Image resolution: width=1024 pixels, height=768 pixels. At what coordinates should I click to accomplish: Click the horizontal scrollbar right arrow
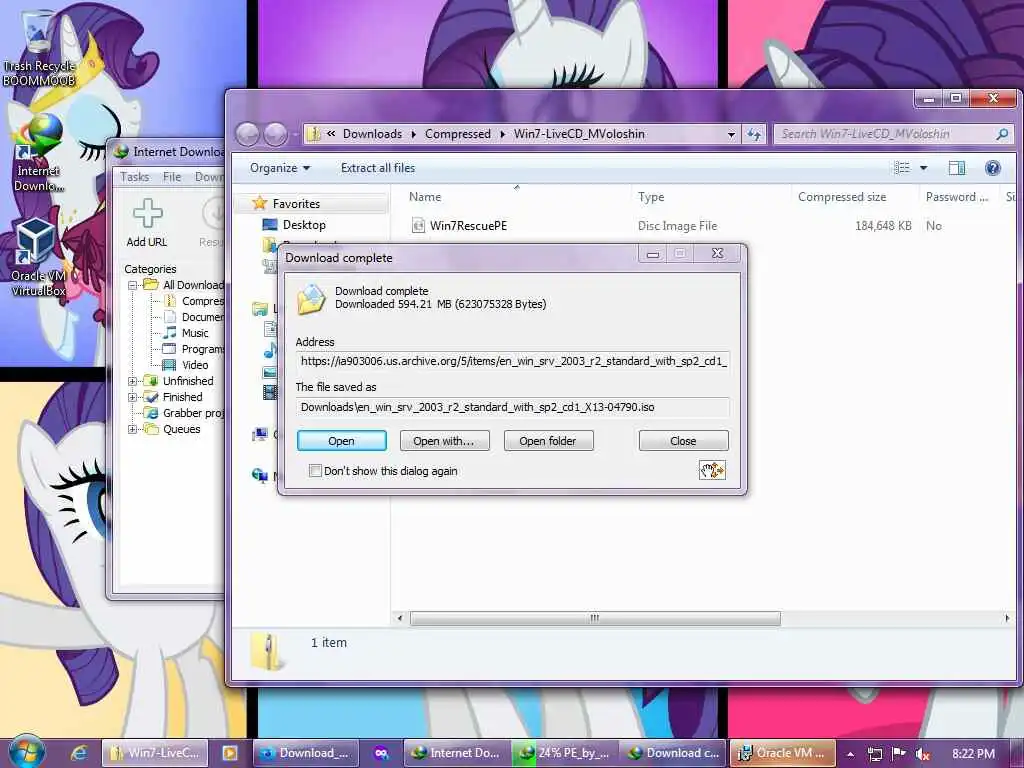point(1006,618)
